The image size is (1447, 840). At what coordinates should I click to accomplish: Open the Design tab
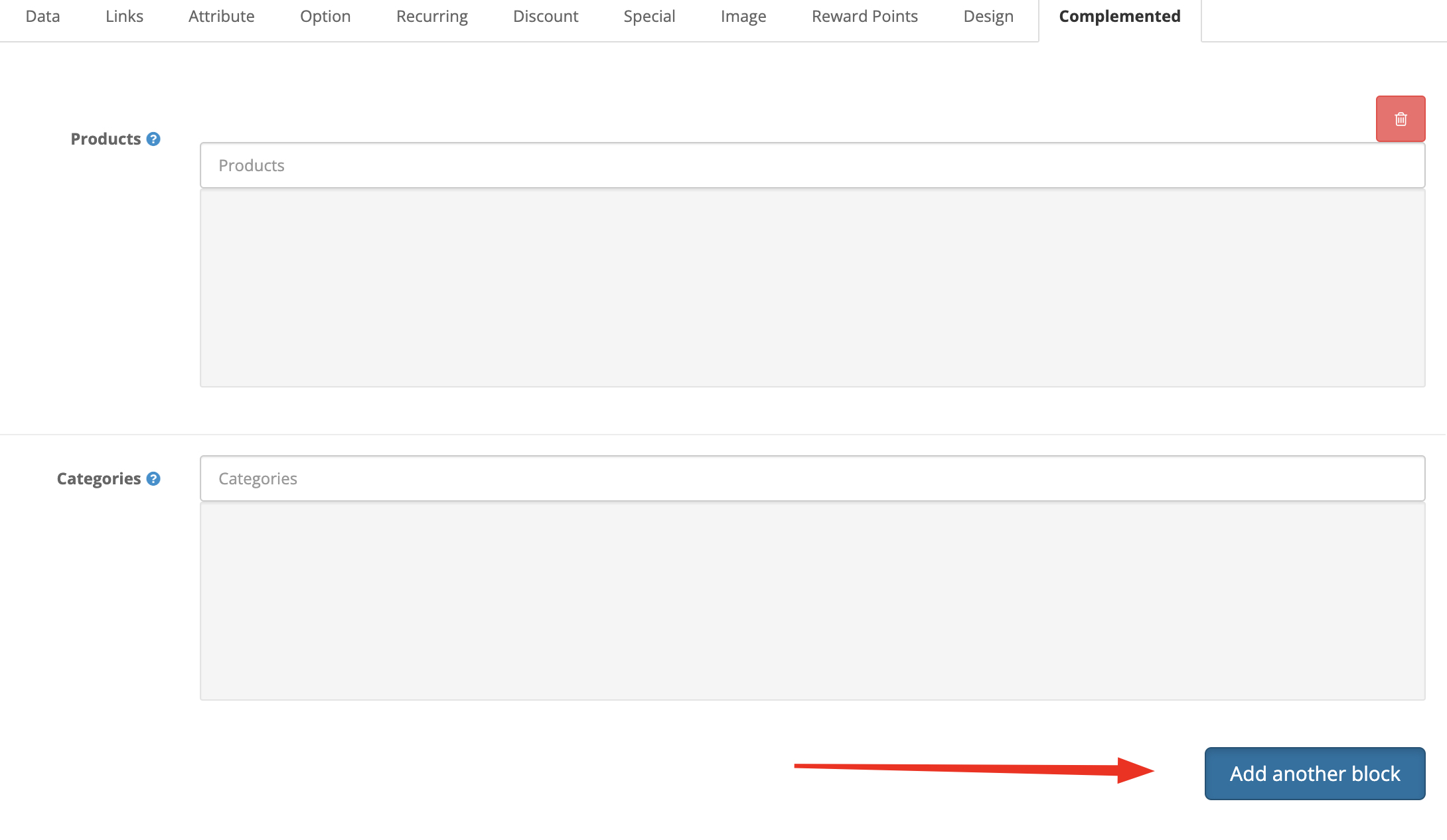pos(987,16)
